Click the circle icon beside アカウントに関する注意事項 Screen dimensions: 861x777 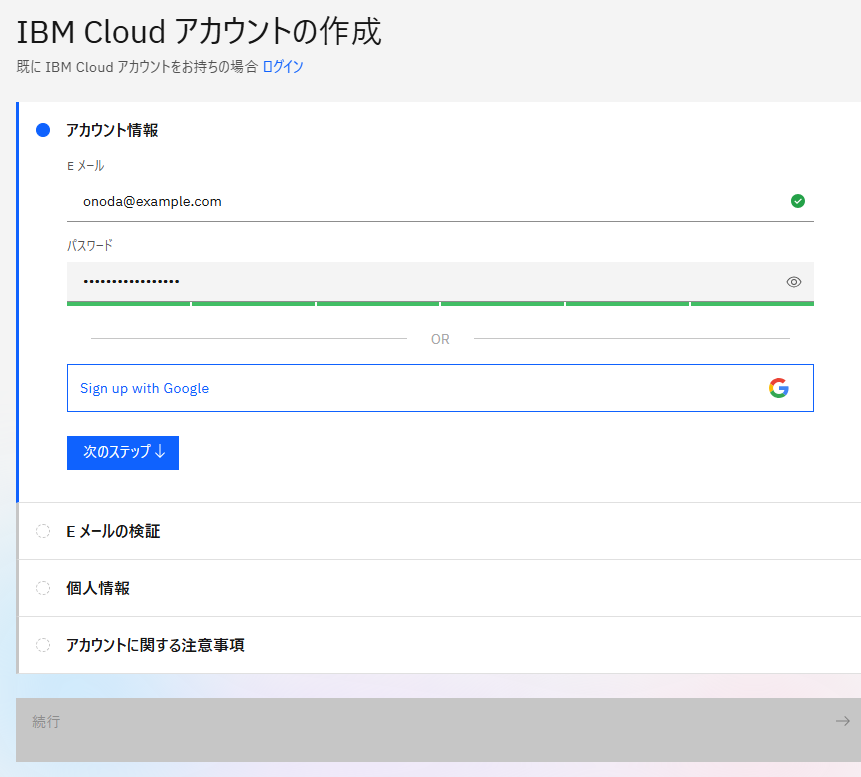pyautogui.click(x=42, y=645)
